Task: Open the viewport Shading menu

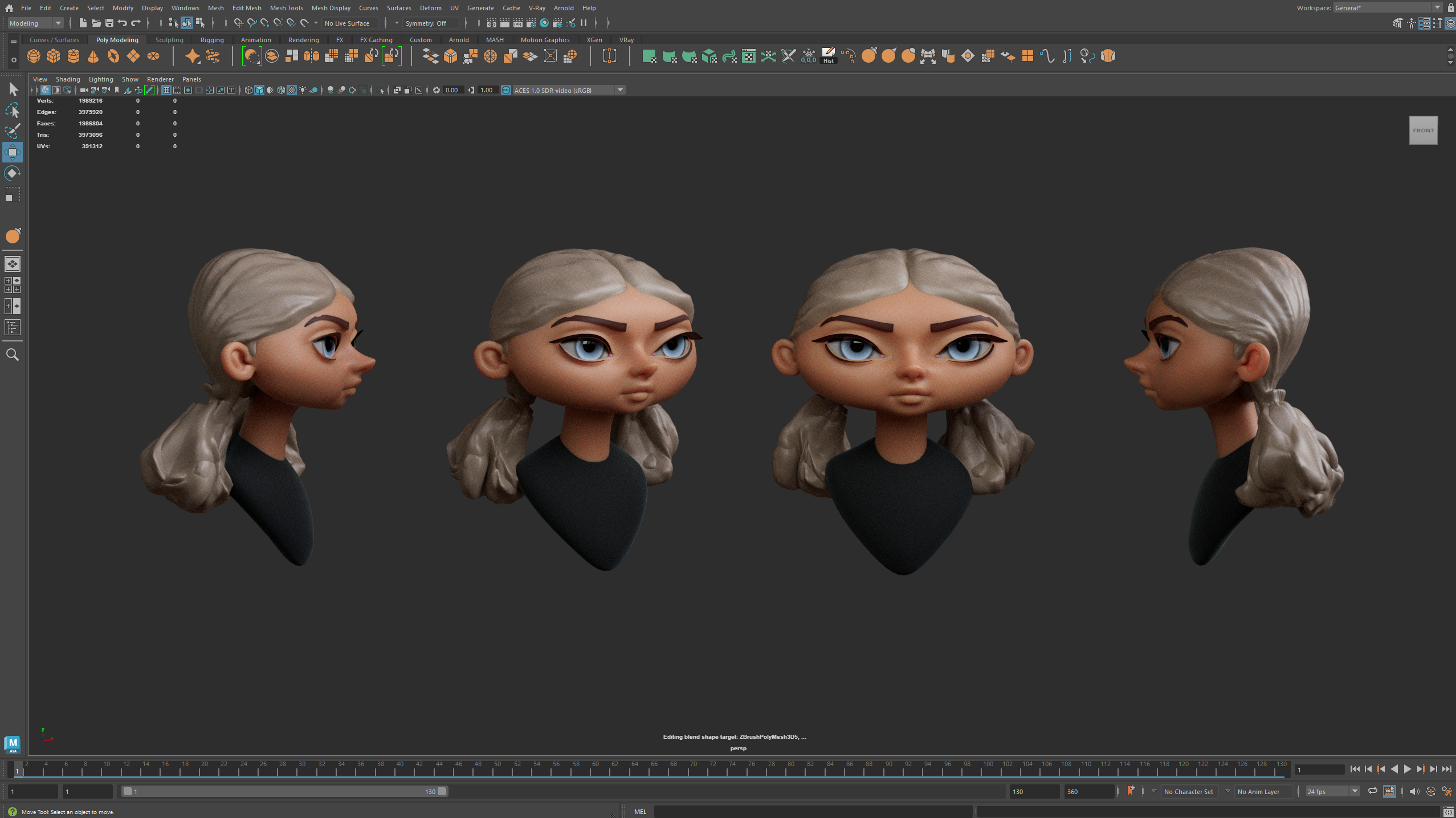Action: (68, 79)
